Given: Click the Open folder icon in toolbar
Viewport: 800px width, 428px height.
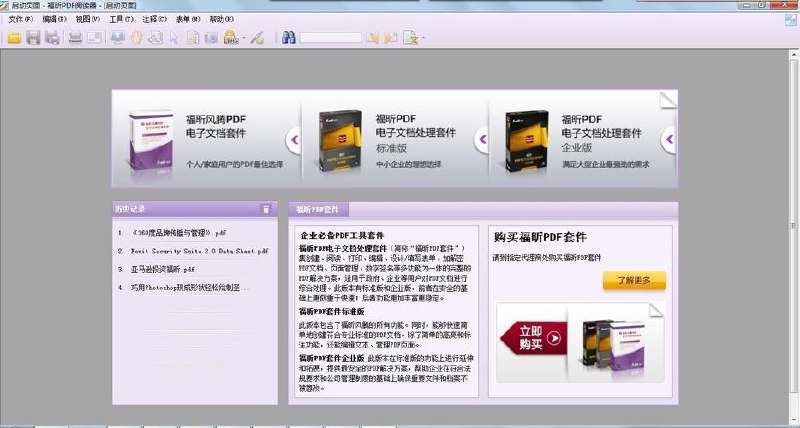Looking at the screenshot, I should (x=14, y=37).
